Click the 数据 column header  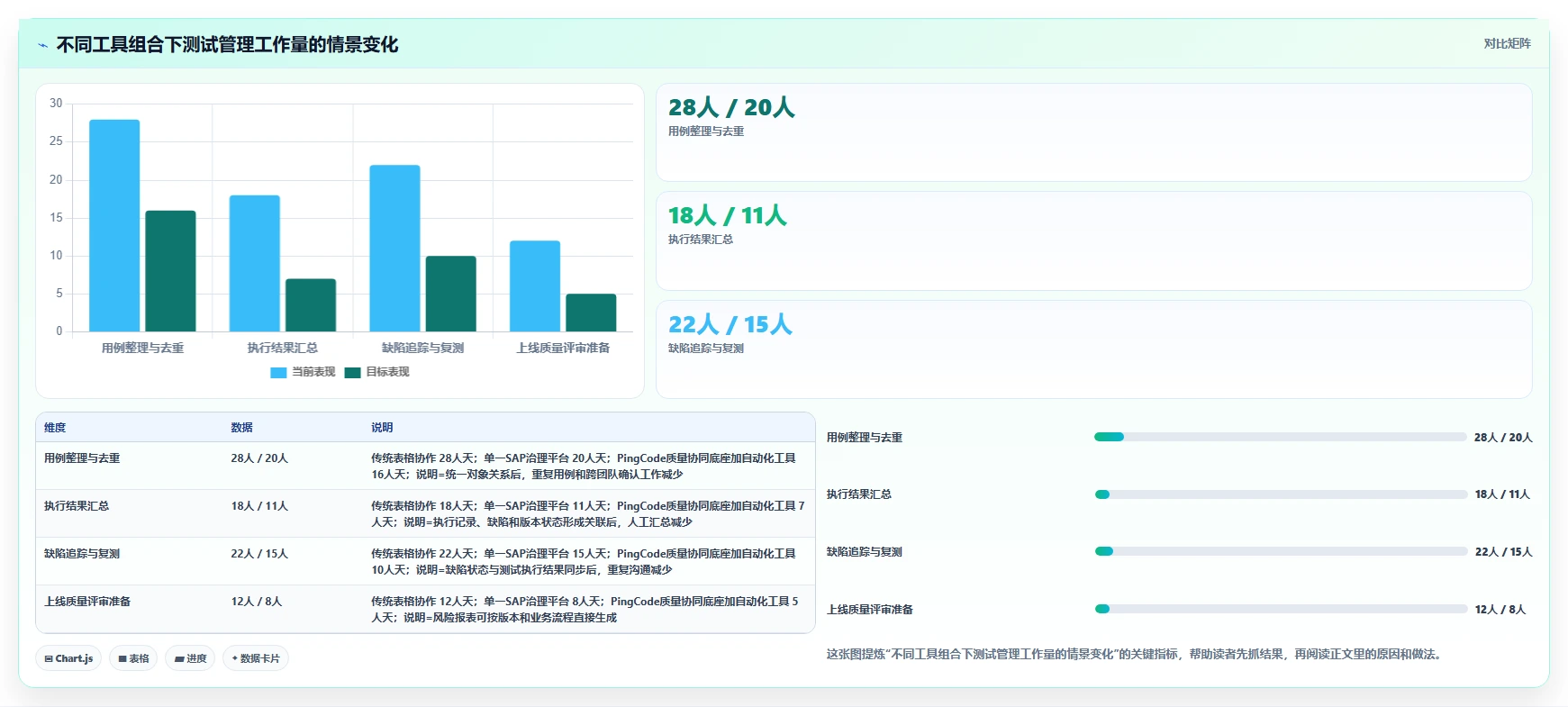(x=241, y=428)
